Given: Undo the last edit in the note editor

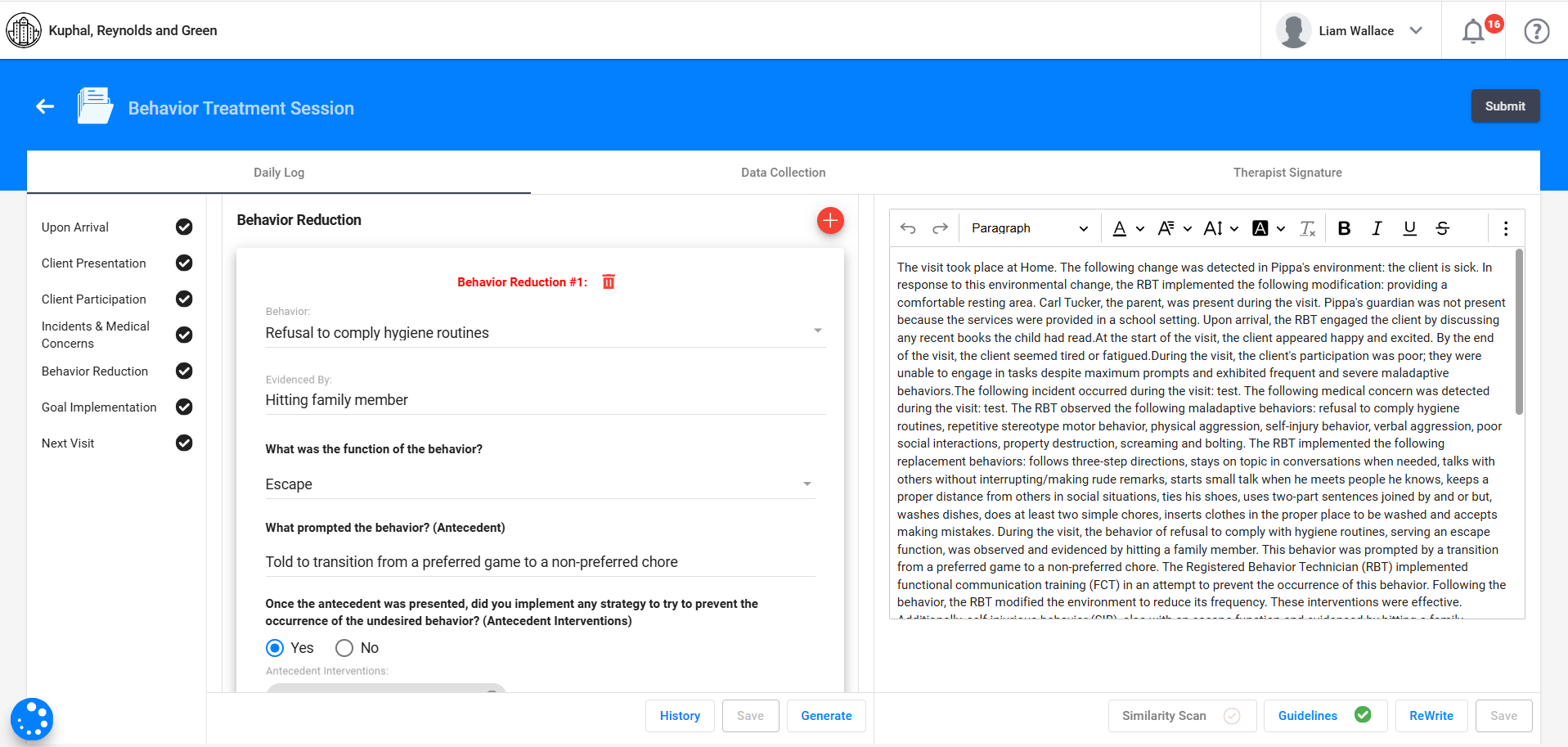Looking at the screenshot, I should click(908, 227).
